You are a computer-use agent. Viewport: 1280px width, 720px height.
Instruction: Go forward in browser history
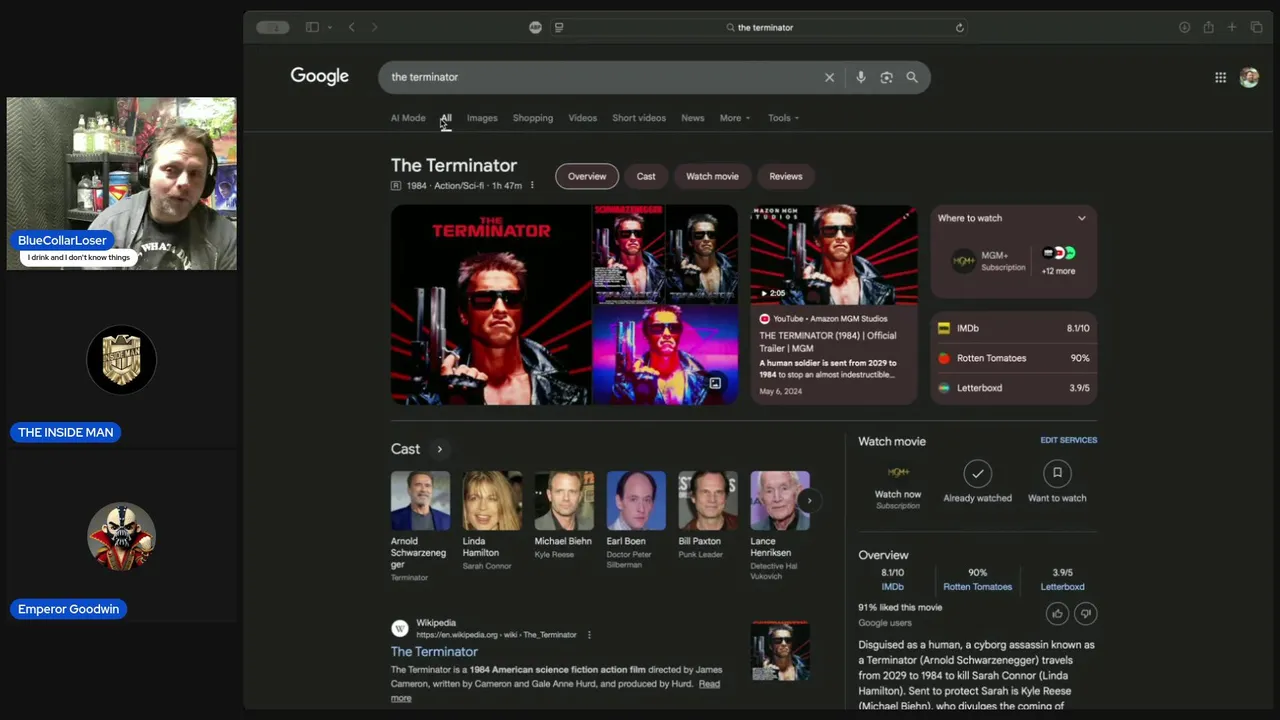click(375, 27)
